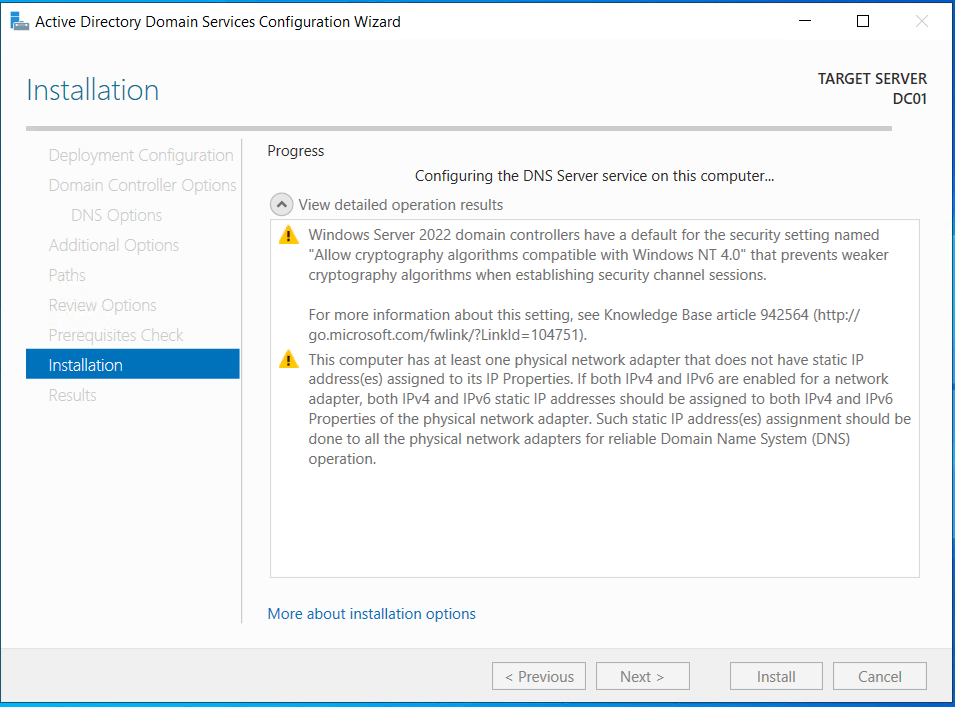Open the Paths step in the sidebar
The height and width of the screenshot is (707, 955).
tap(67, 275)
